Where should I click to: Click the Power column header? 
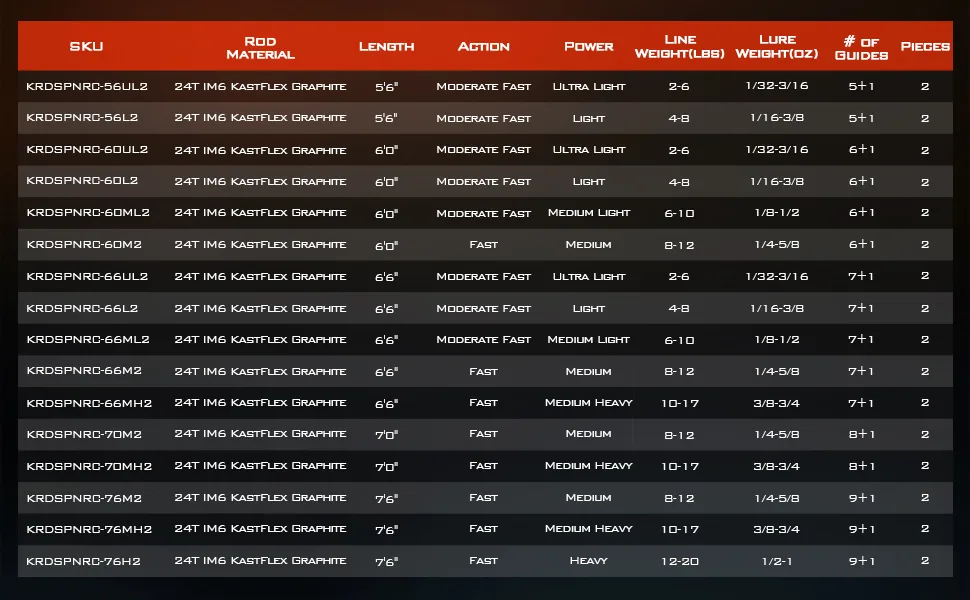tap(588, 46)
